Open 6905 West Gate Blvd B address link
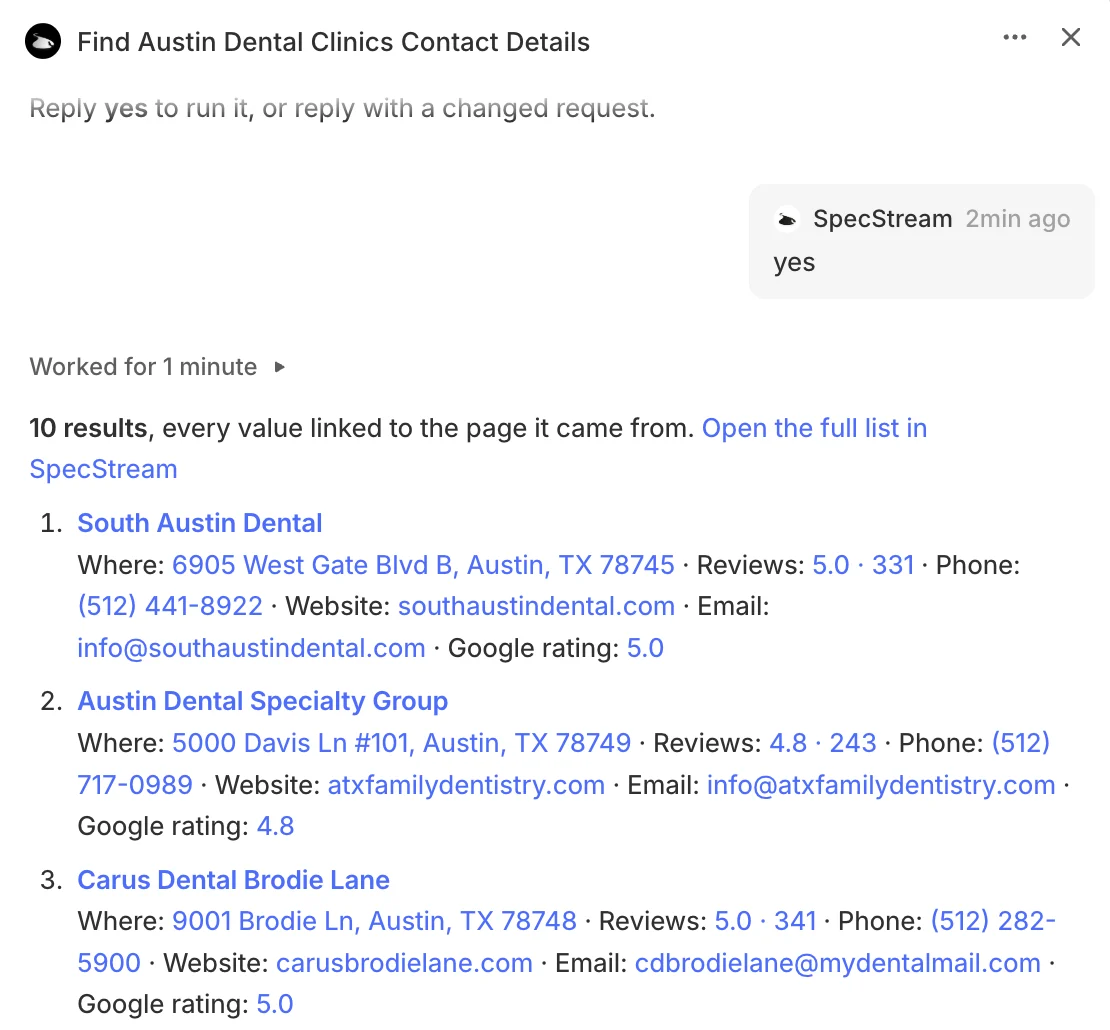The height and width of the screenshot is (1030, 1110). click(423, 565)
